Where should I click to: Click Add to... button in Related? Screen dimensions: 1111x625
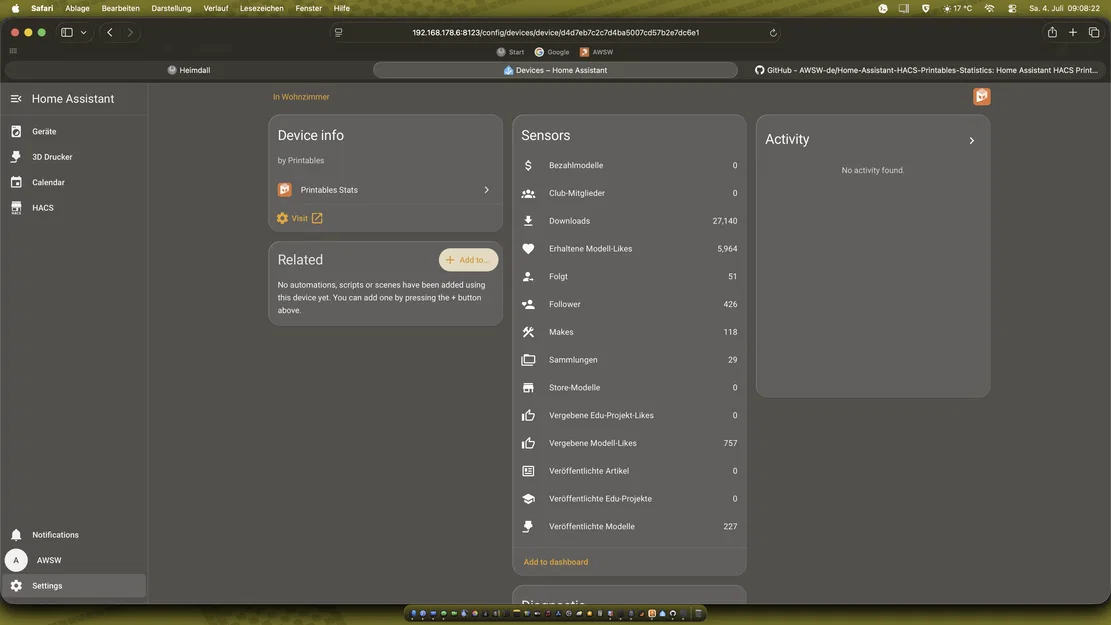(x=468, y=260)
